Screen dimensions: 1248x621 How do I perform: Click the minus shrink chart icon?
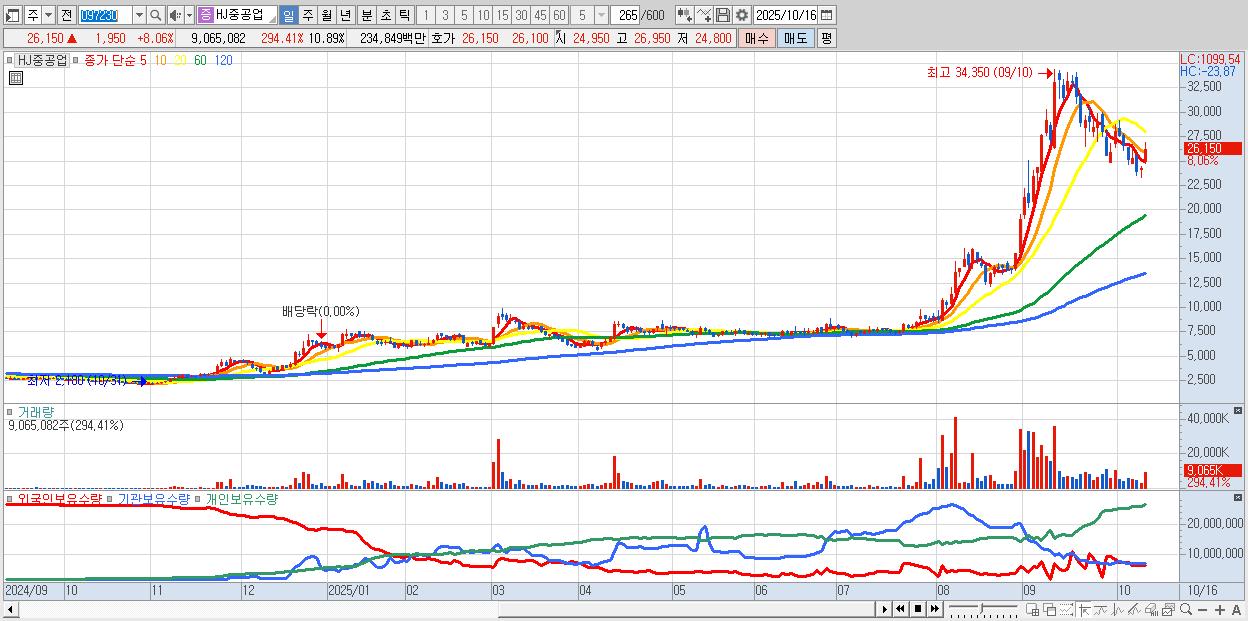[1202, 609]
